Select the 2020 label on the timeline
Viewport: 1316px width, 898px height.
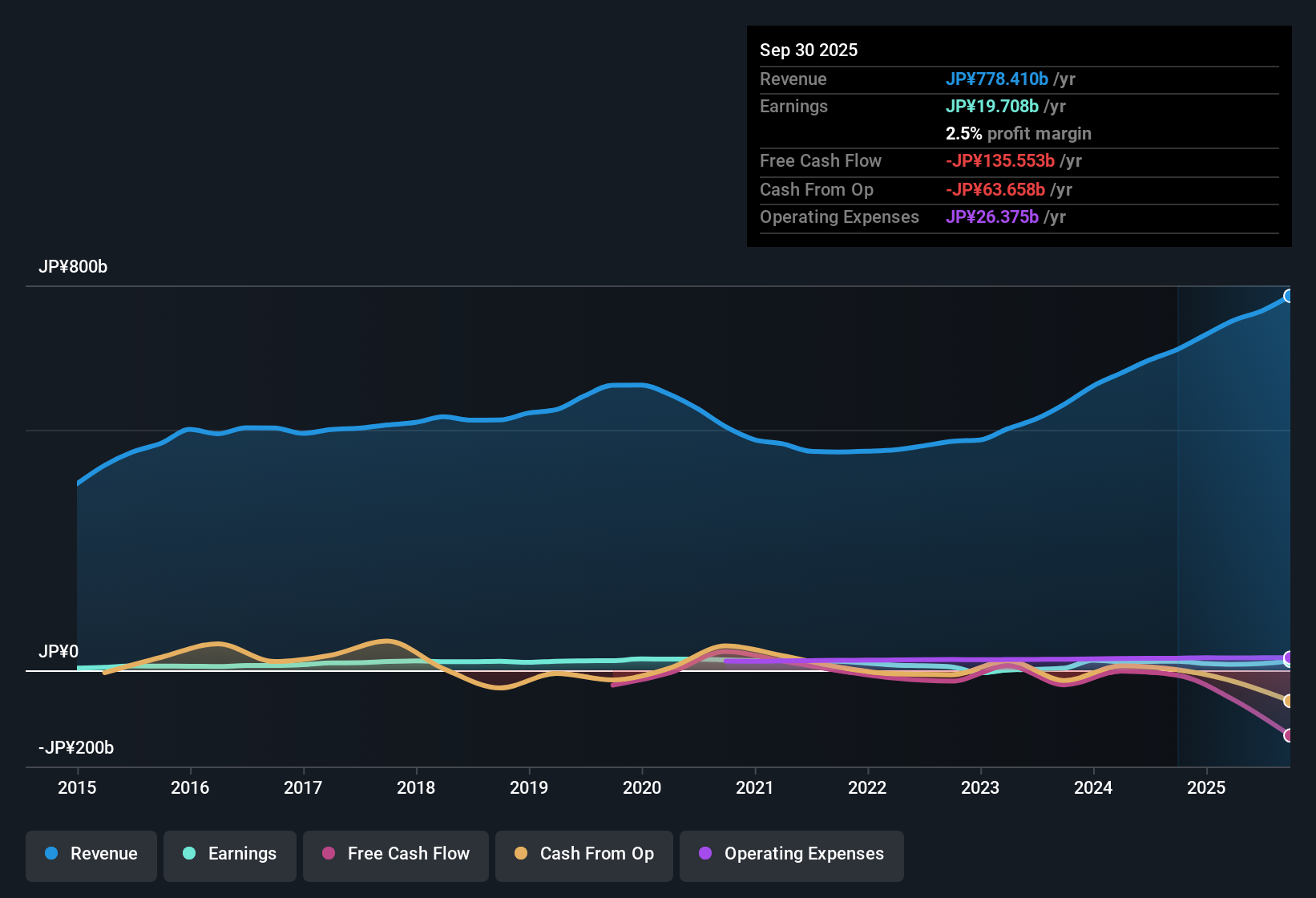(641, 788)
